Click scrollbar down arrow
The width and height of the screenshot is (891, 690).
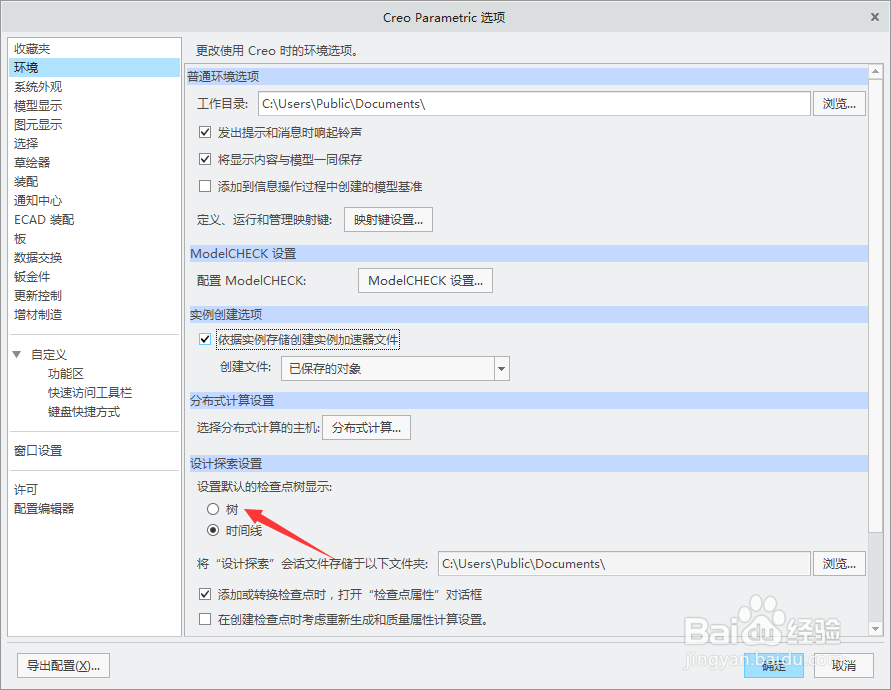(876, 629)
